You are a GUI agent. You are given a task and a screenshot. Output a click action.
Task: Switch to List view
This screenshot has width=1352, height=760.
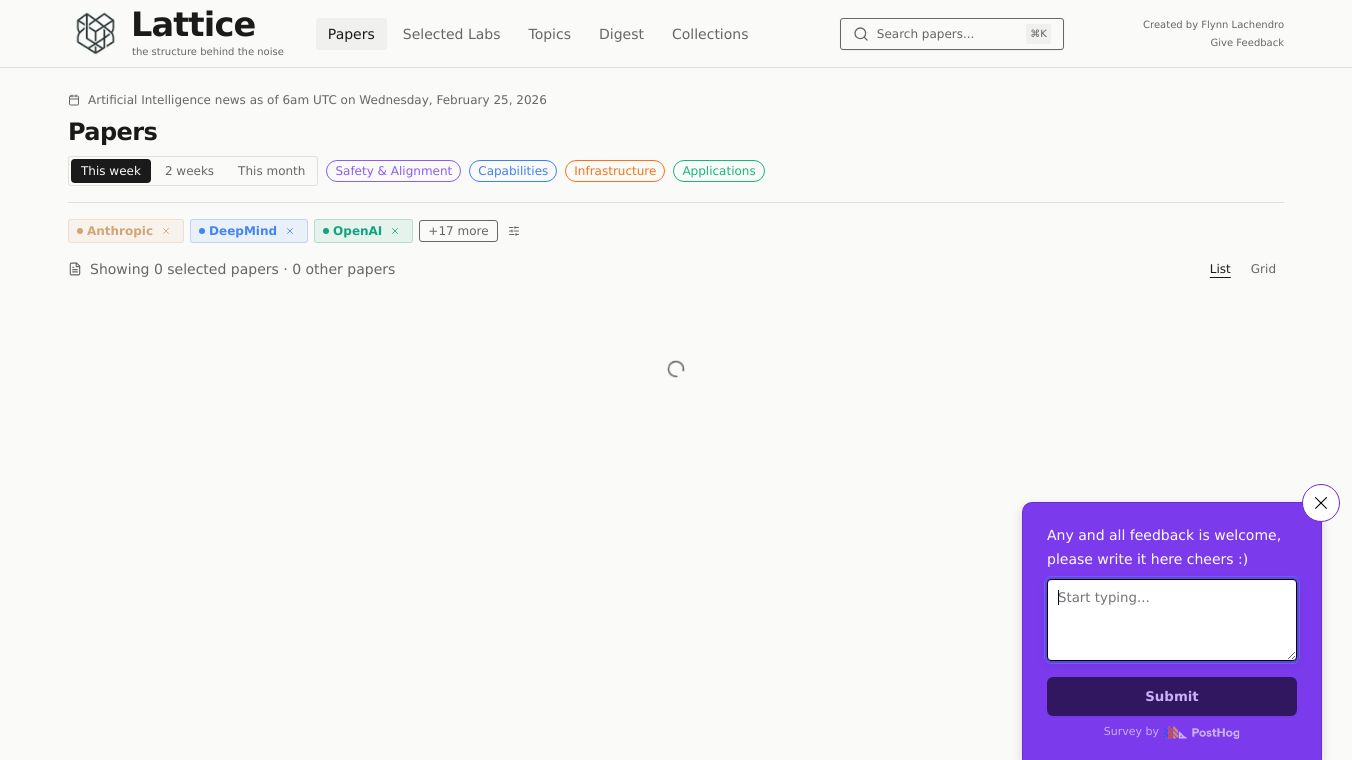pos(1220,269)
